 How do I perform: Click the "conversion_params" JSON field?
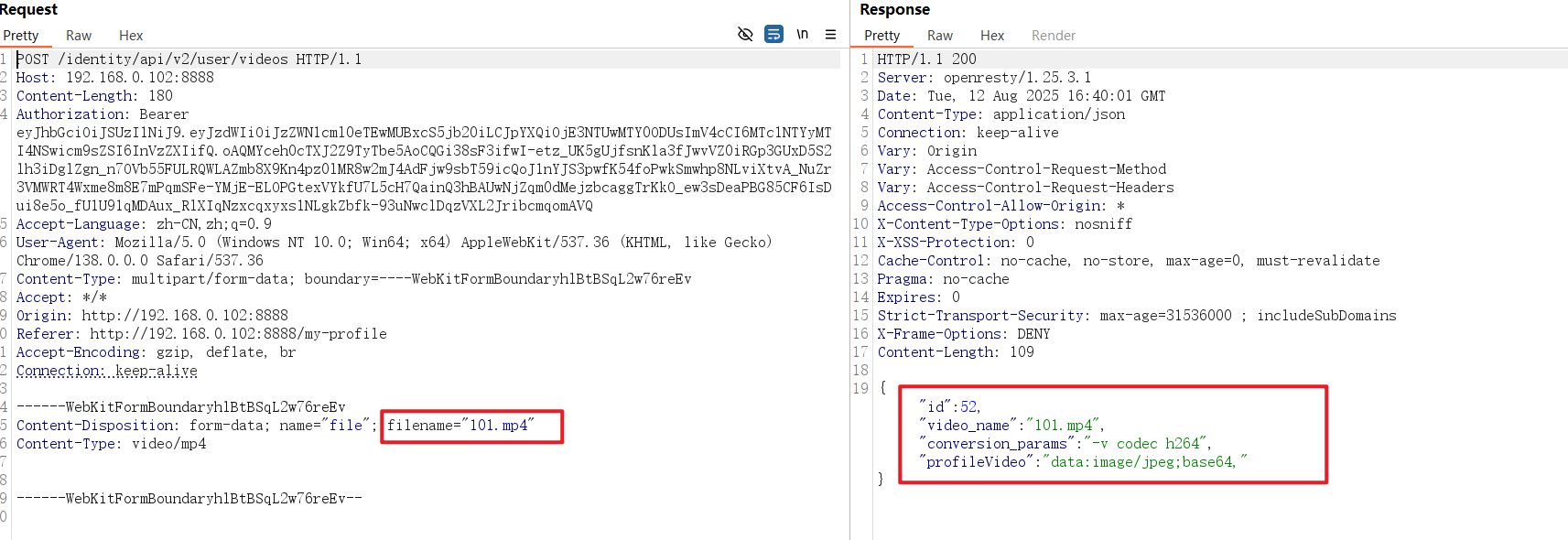click(1065, 444)
